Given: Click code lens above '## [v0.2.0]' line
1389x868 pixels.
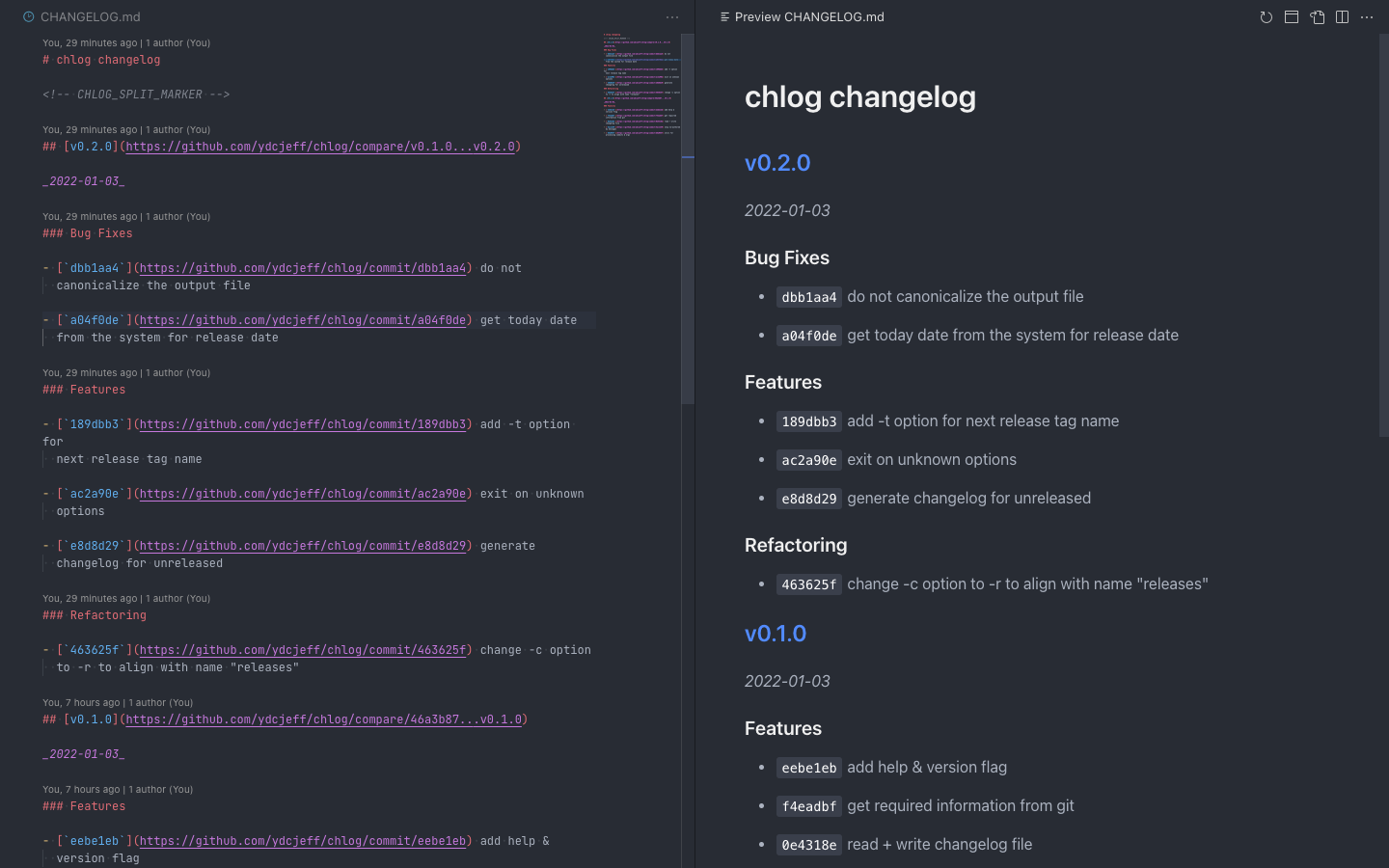Looking at the screenshot, I should click(x=126, y=130).
